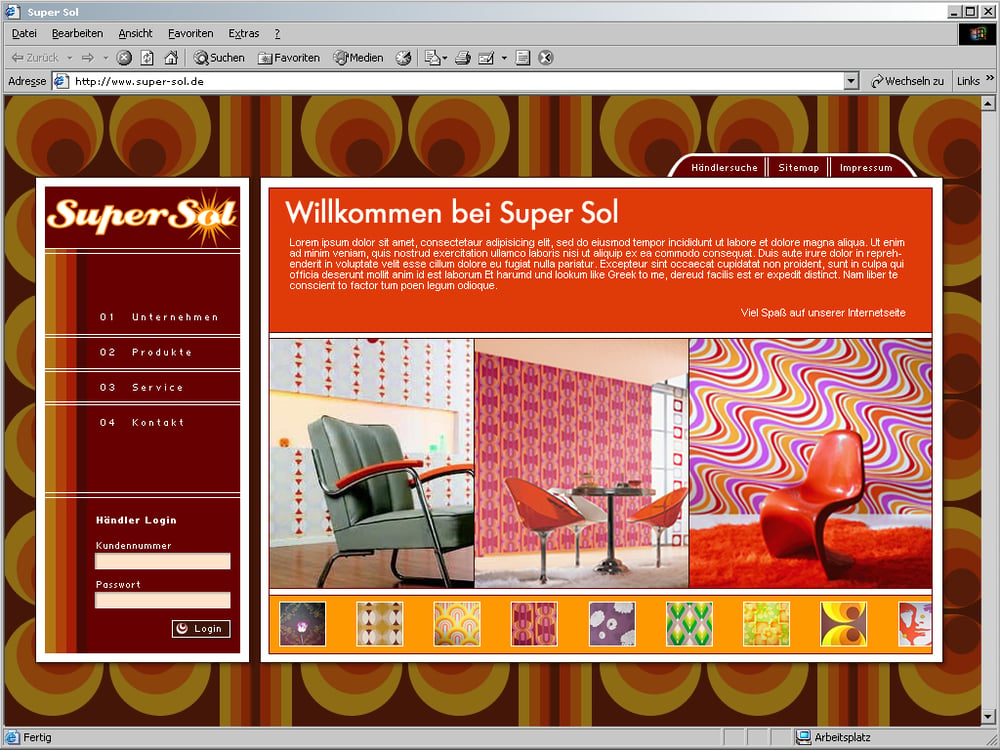Image resolution: width=1000 pixels, height=750 pixels.
Task: Click the Windows logo throbber in the menu bar
Action: [x=978, y=34]
